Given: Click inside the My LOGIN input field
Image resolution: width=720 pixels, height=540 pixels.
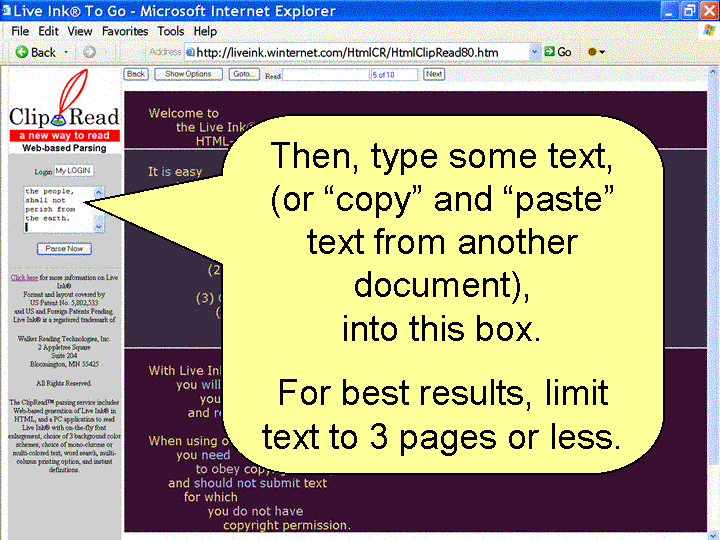Looking at the screenshot, I should [x=73, y=171].
